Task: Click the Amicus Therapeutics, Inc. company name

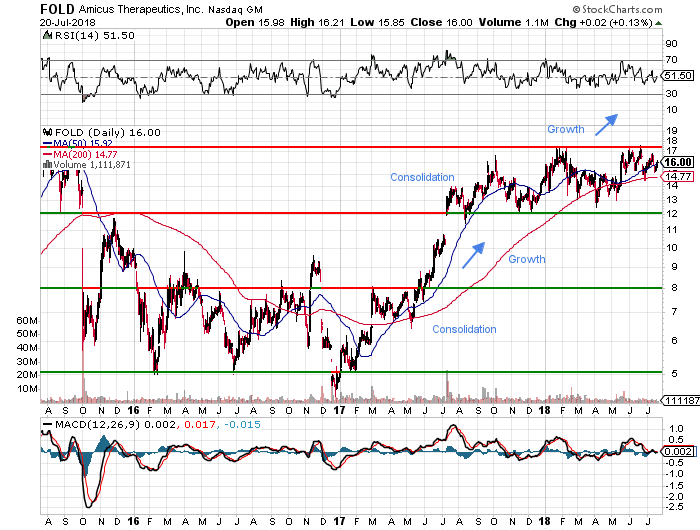Action: click(x=142, y=9)
